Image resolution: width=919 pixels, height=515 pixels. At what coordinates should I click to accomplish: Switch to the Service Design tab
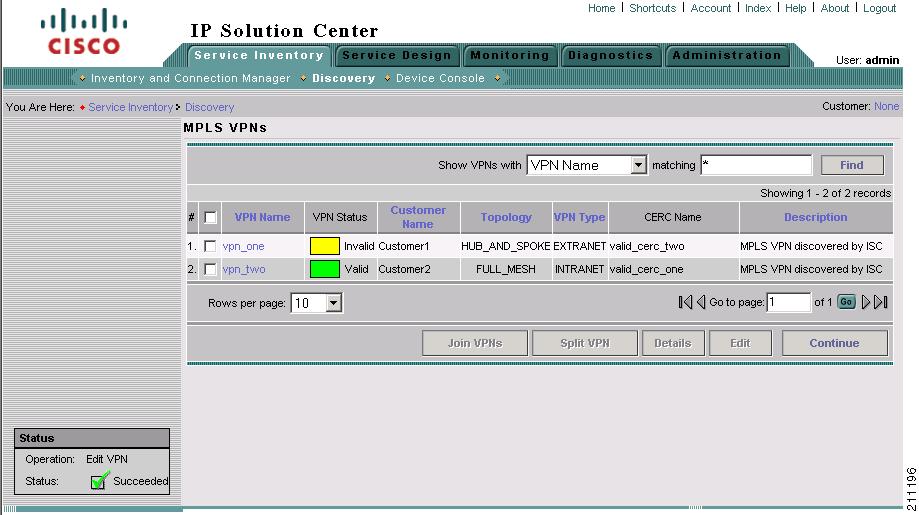coord(397,56)
